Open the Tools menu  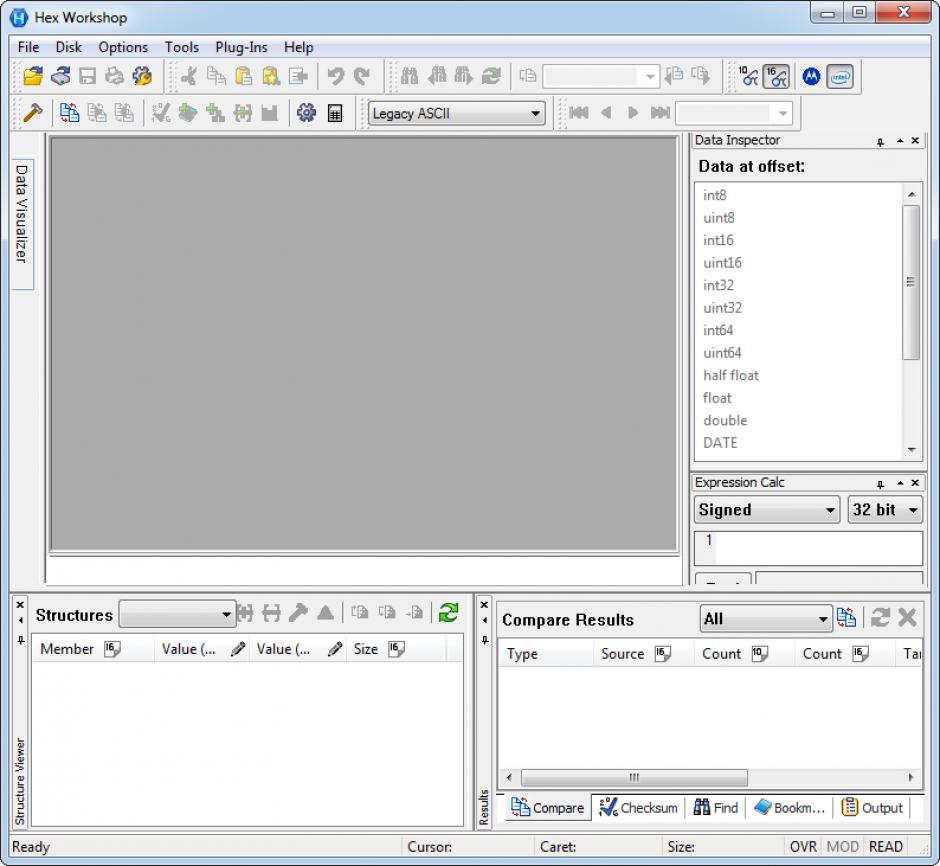pyautogui.click(x=182, y=47)
